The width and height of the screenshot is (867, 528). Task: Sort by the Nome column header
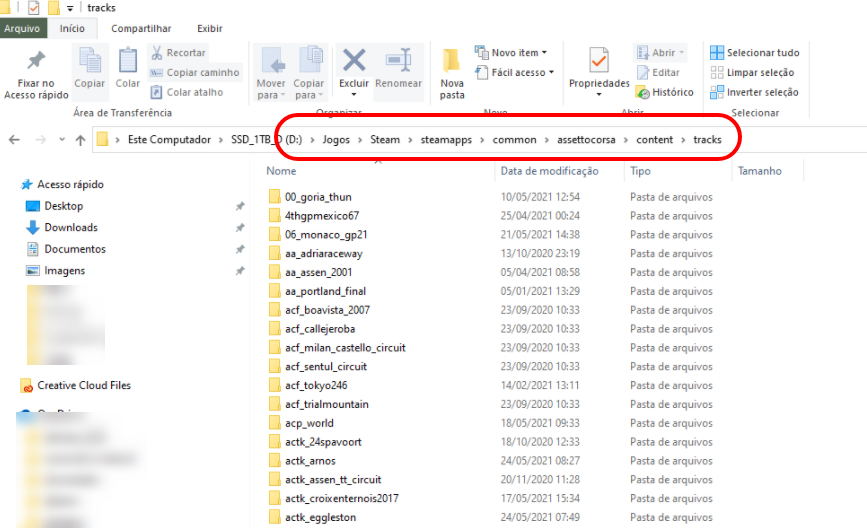click(281, 171)
